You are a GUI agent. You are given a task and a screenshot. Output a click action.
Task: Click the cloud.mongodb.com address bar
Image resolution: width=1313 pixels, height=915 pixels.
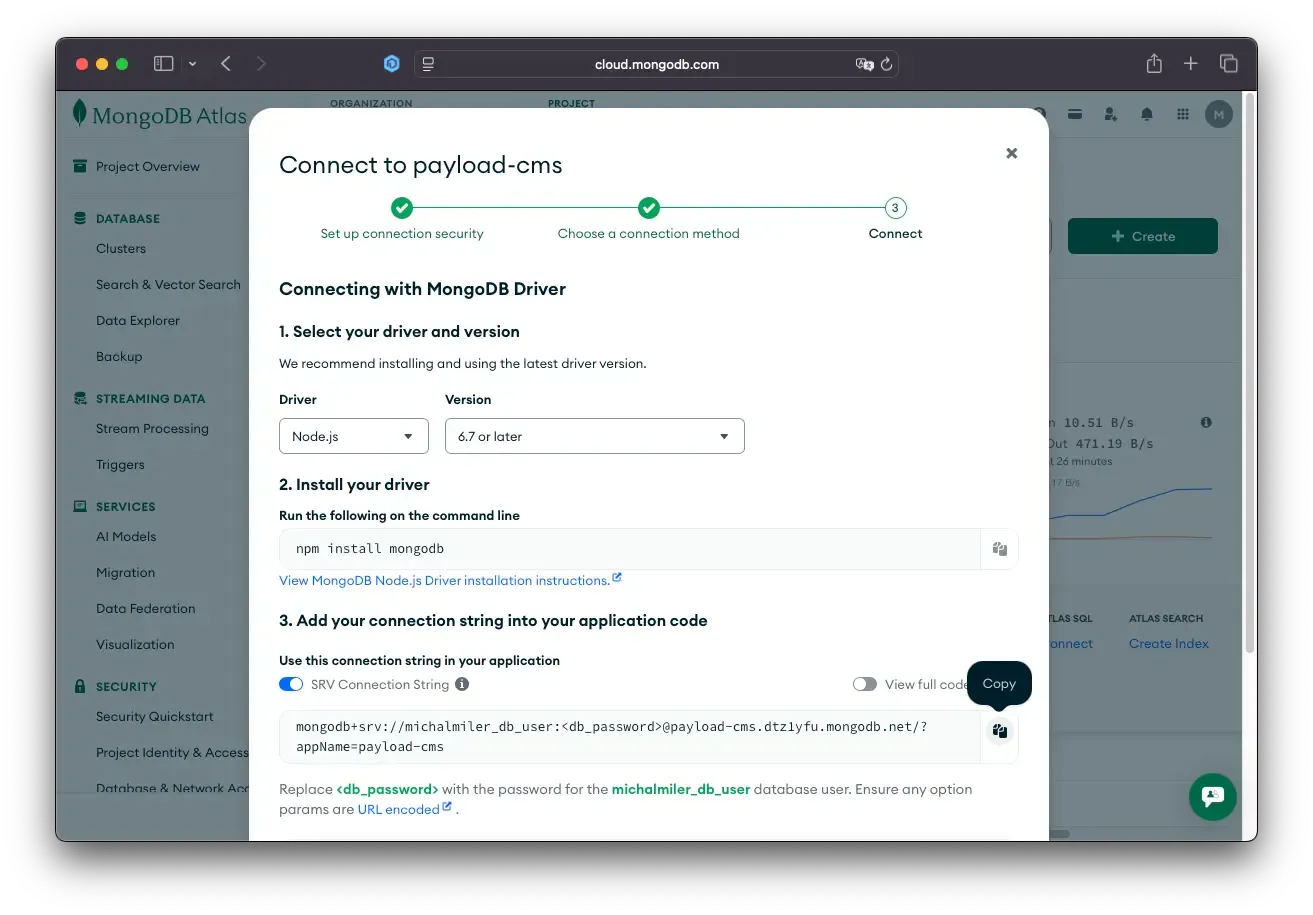[656, 64]
